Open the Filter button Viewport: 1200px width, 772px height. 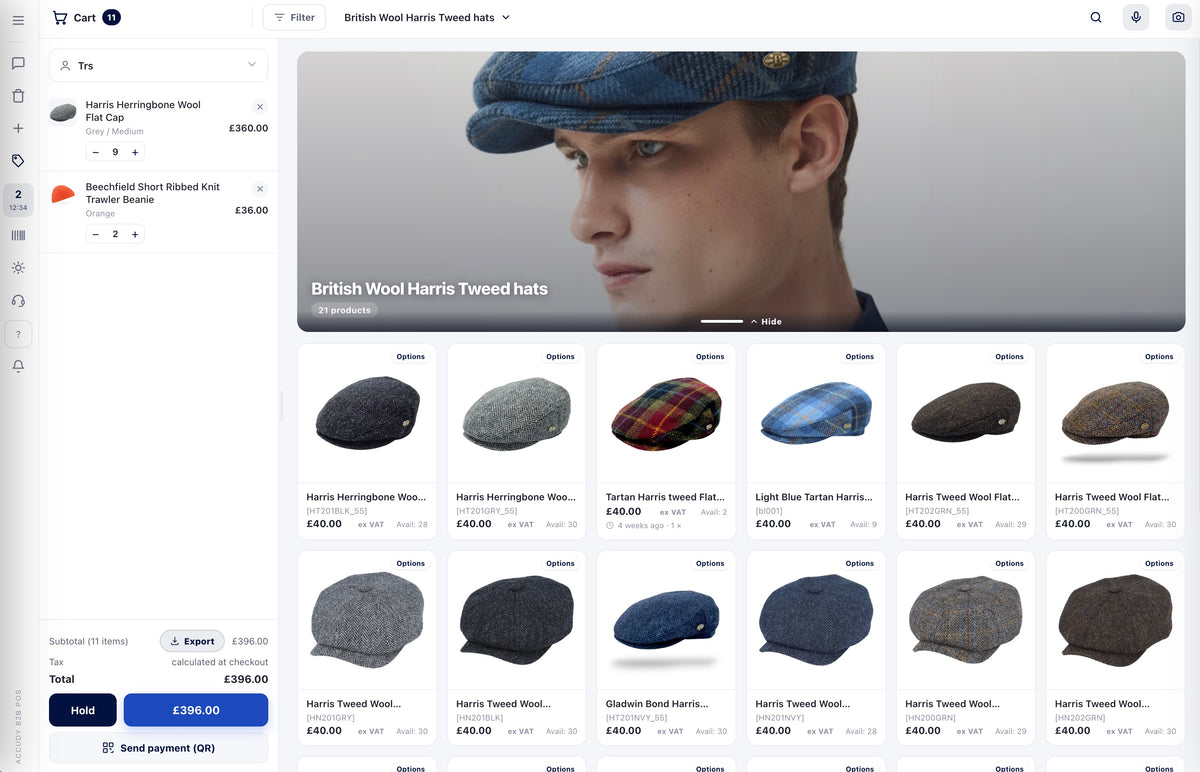tap(294, 17)
